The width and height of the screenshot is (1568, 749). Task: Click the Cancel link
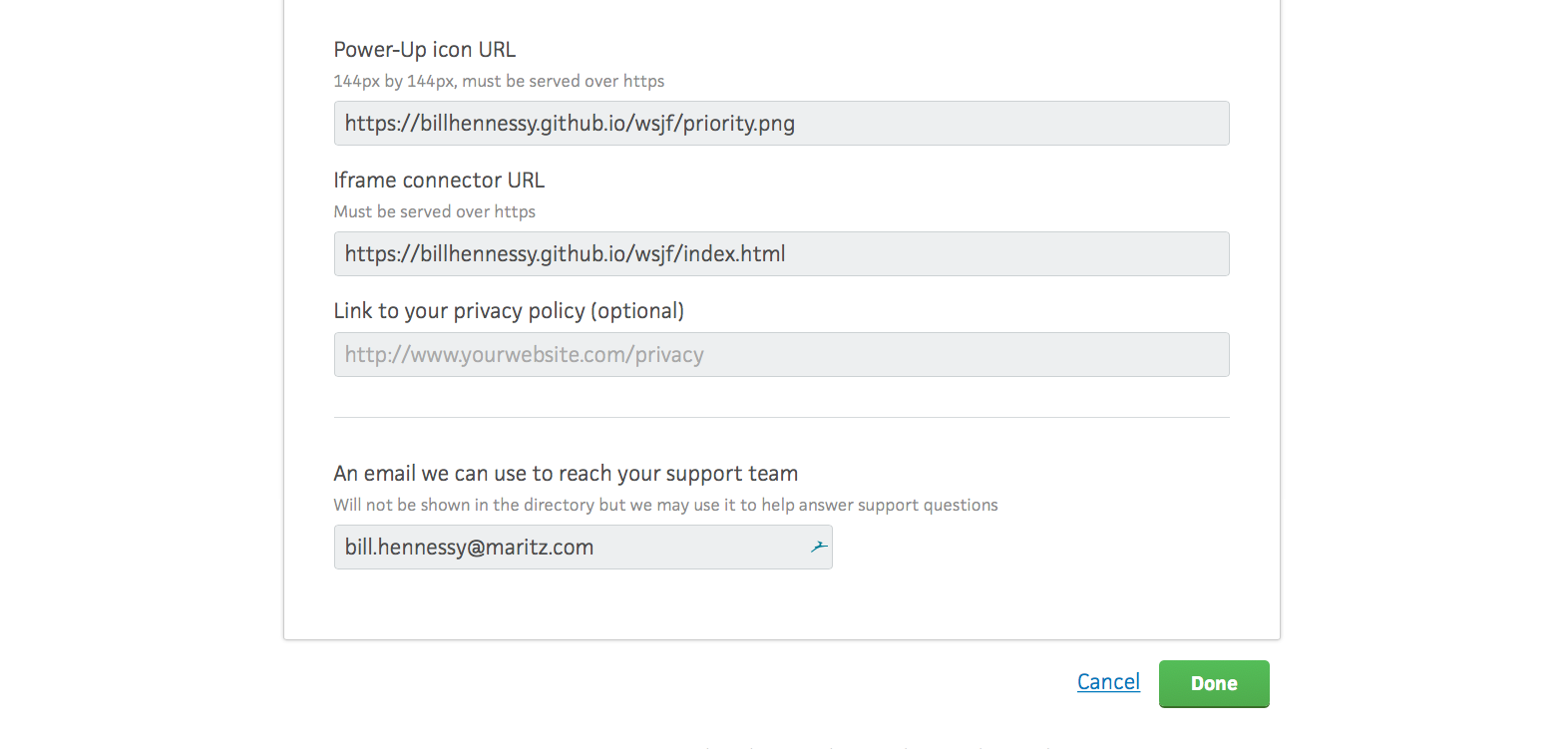[1108, 682]
